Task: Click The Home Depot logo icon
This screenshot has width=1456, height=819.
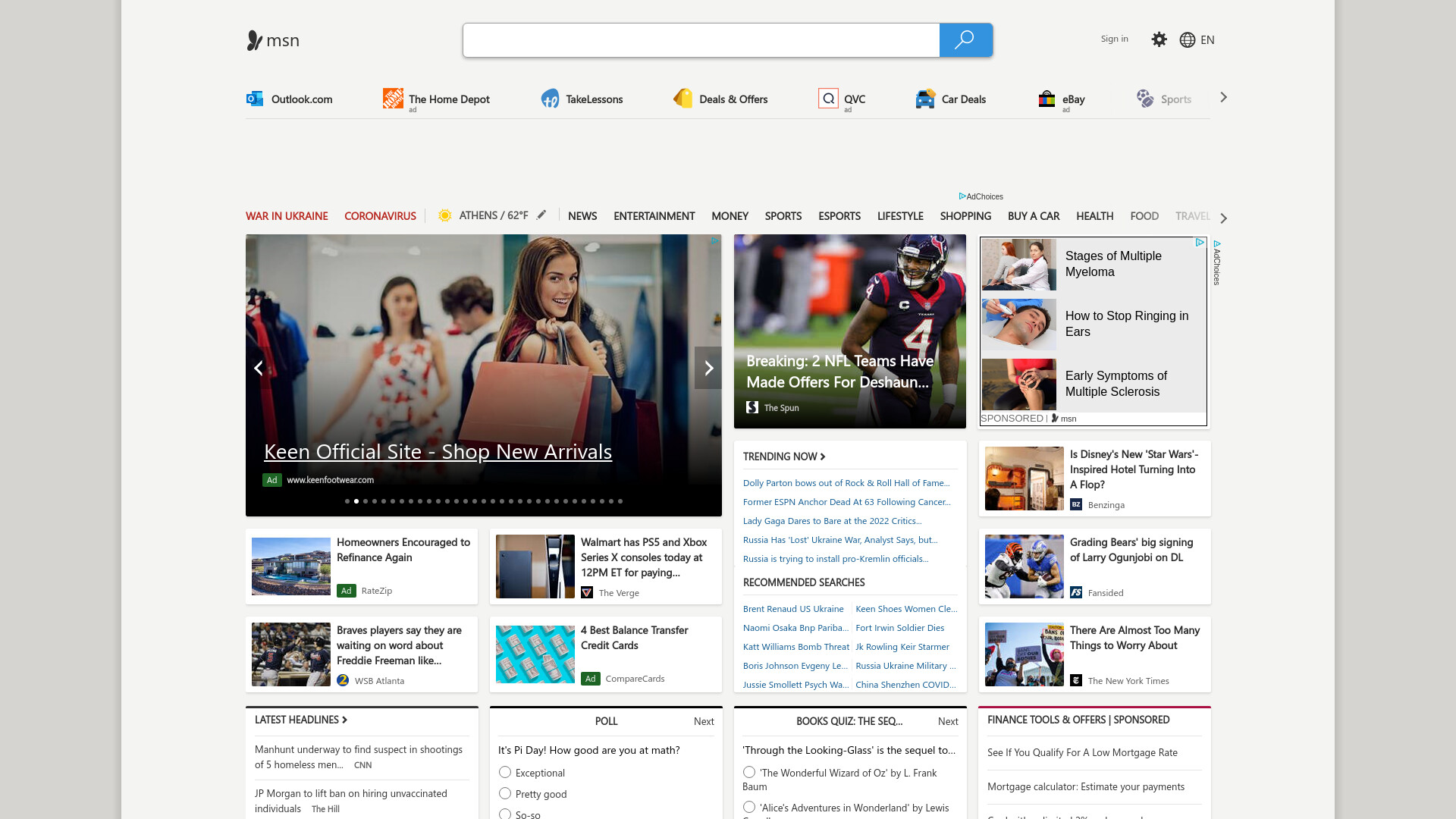Action: 393,98
